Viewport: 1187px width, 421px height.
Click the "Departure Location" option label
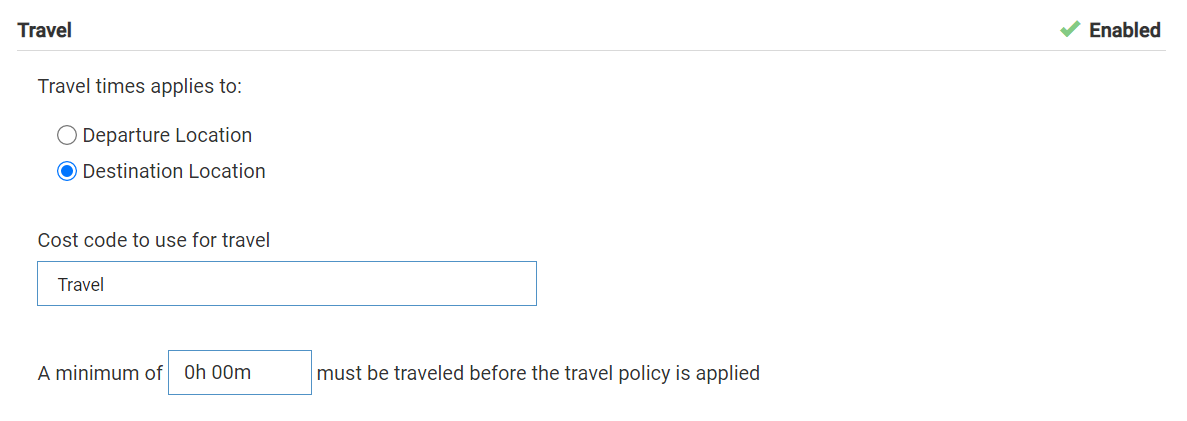click(167, 135)
